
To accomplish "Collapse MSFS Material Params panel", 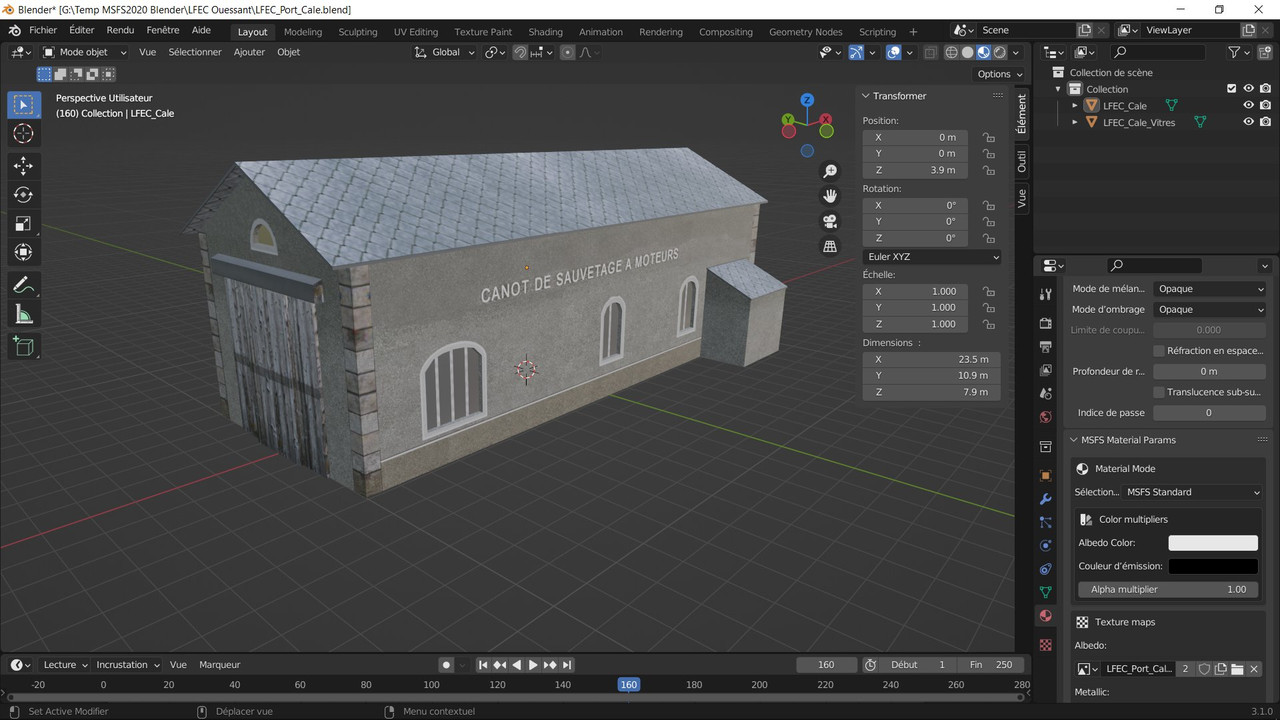I will coord(1075,440).
